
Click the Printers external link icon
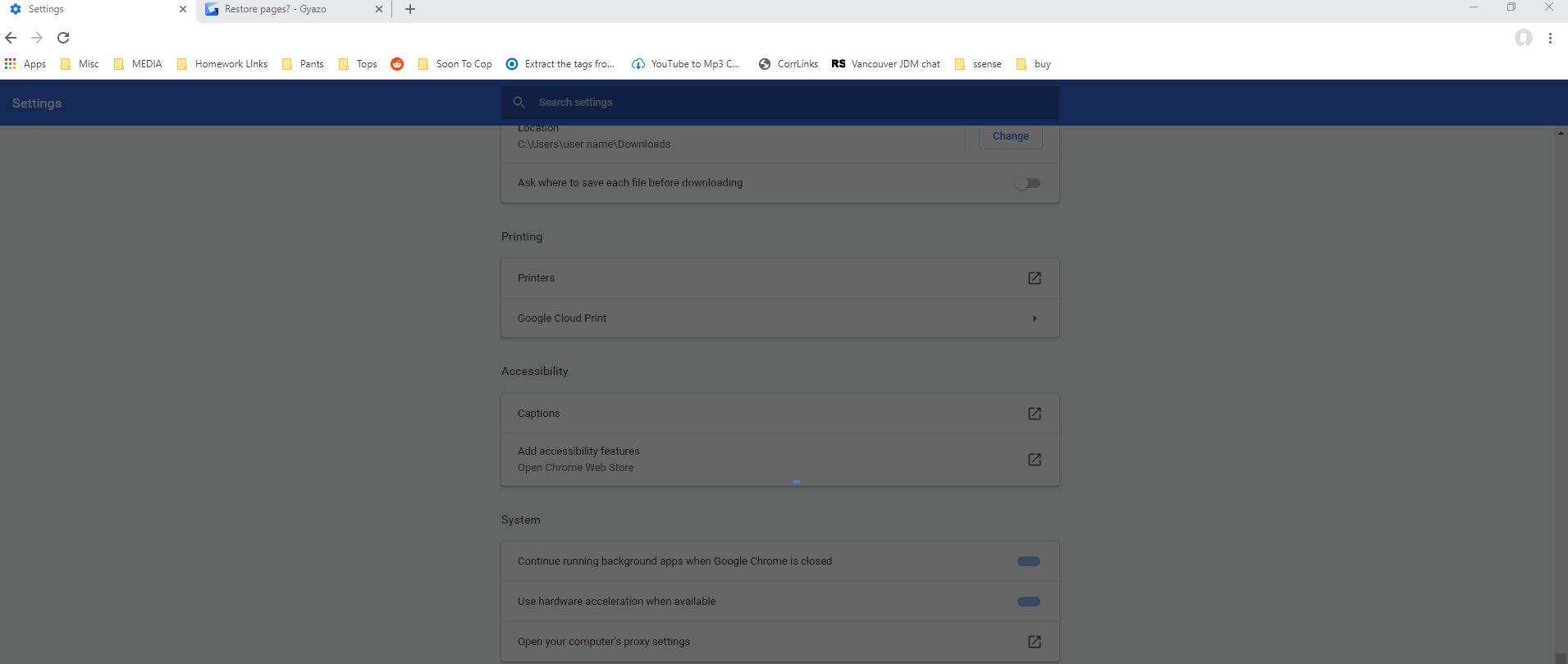[x=1035, y=278]
